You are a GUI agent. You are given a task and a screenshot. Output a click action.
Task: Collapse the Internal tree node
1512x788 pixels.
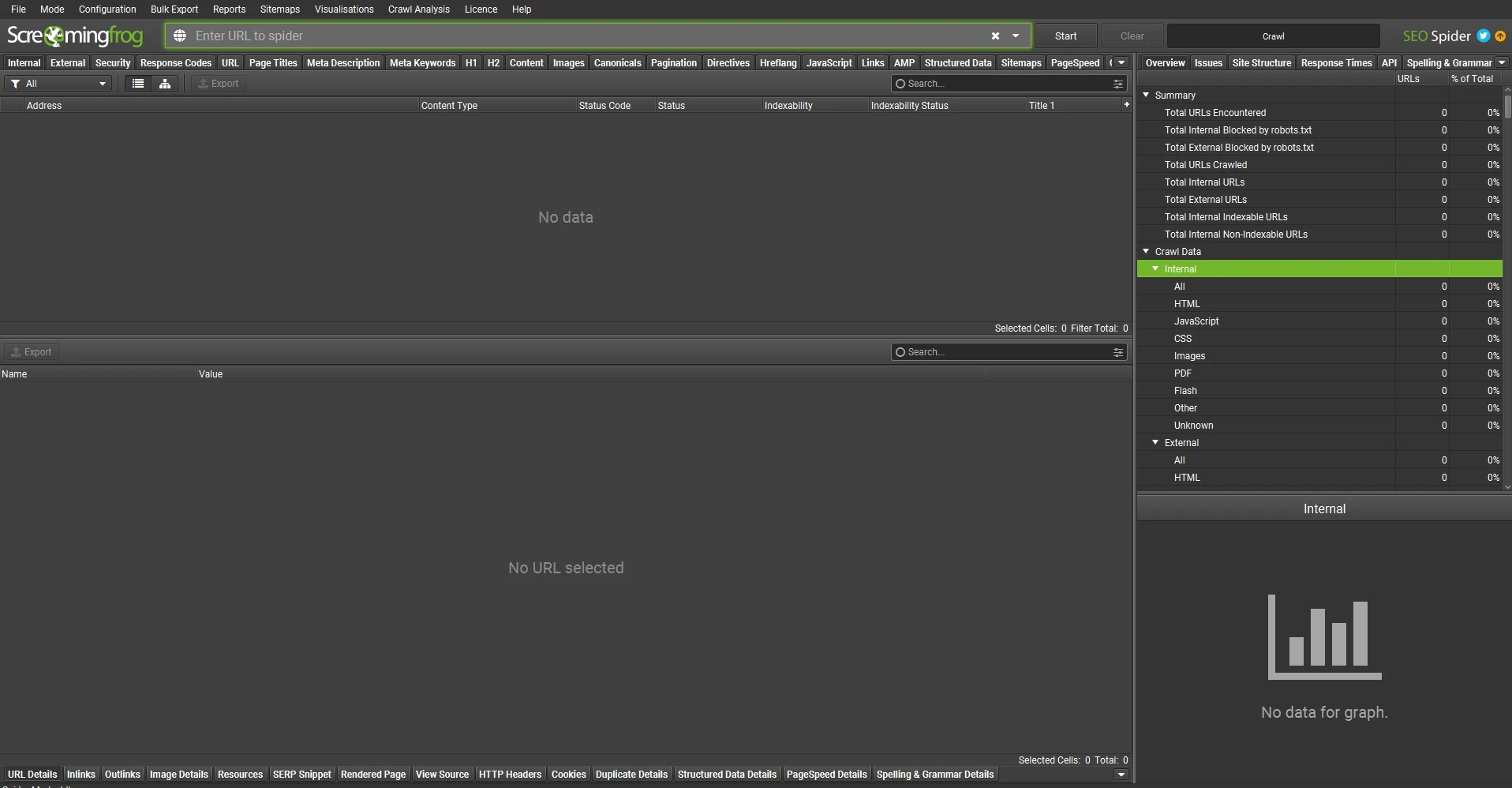pos(1155,269)
